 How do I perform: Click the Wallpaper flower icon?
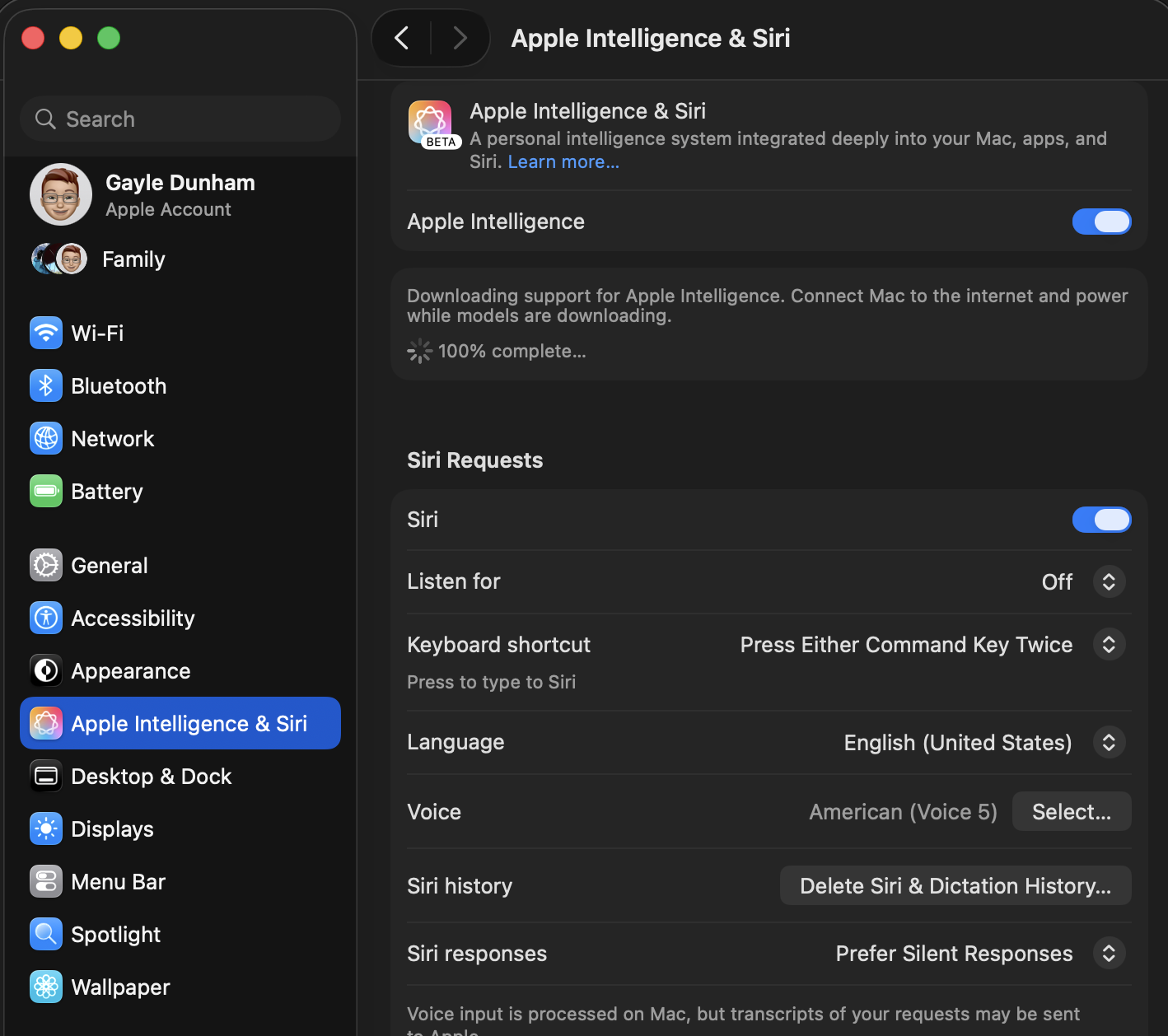(x=46, y=987)
